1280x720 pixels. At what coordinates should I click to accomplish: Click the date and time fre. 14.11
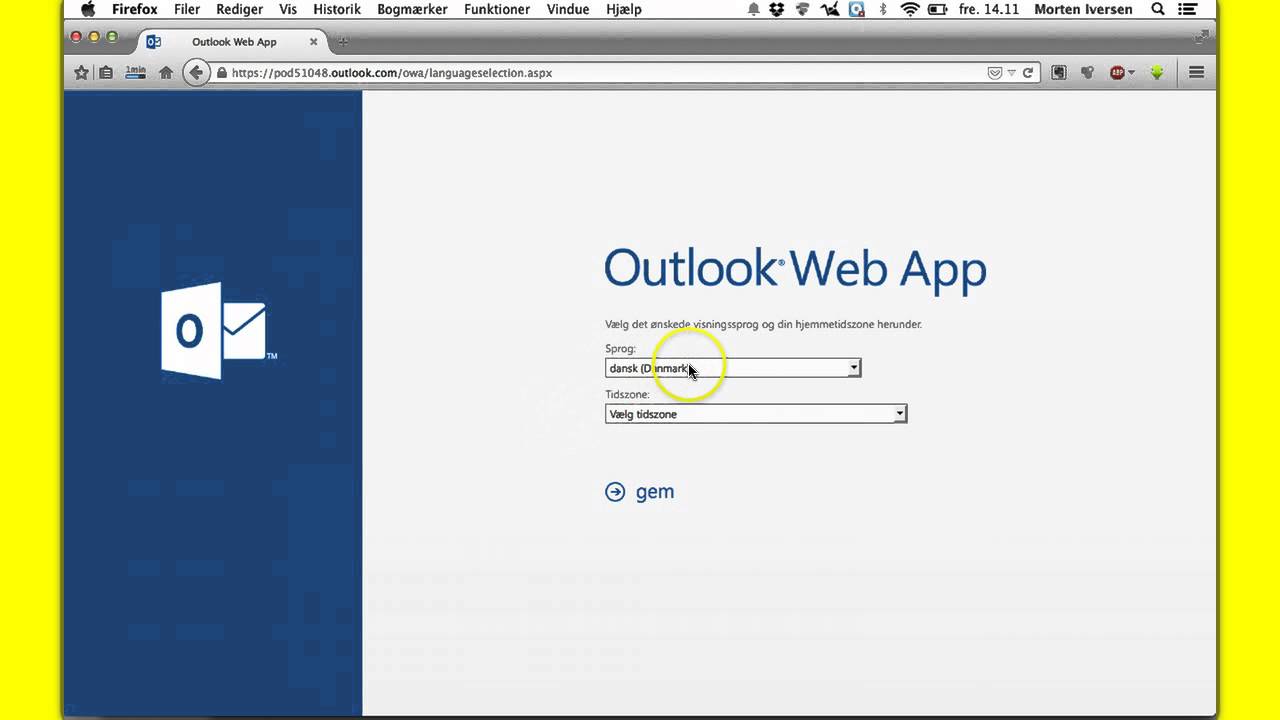[x=988, y=9]
